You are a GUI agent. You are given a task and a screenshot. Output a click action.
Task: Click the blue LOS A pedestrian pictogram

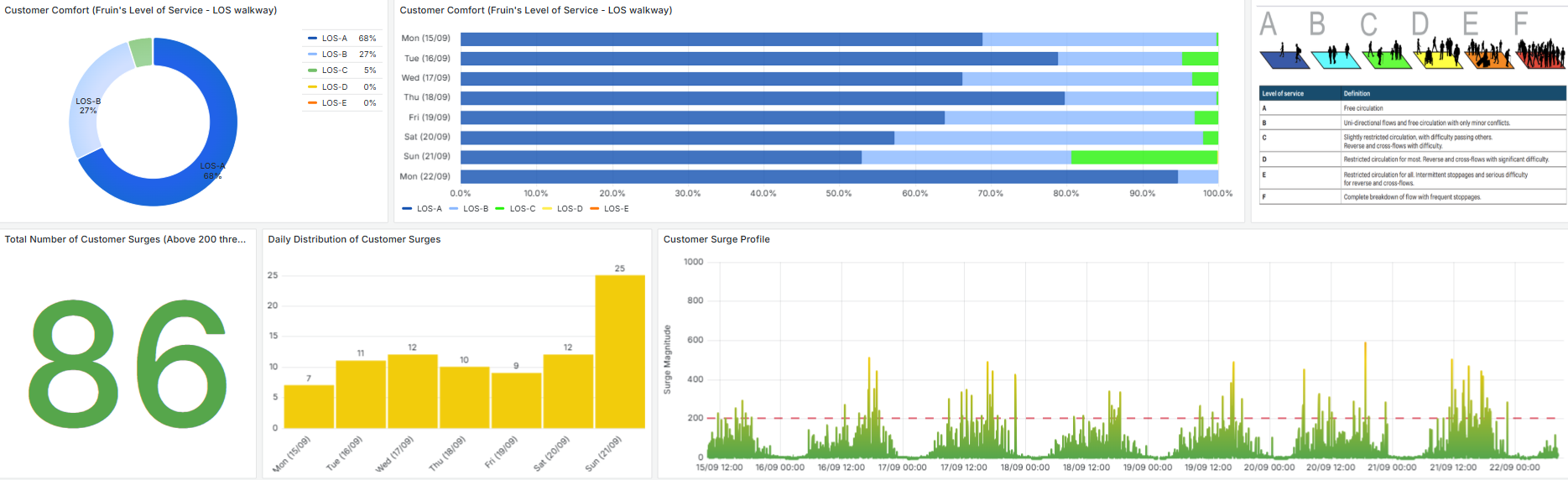pyautogui.click(x=1284, y=57)
